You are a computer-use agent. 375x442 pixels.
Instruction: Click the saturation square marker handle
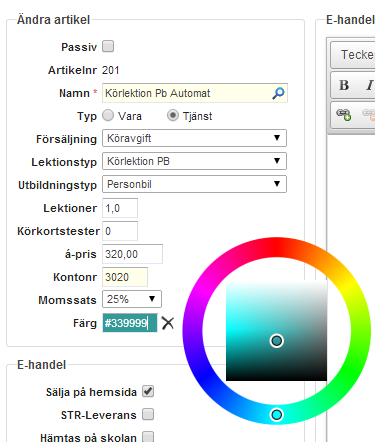(277, 341)
